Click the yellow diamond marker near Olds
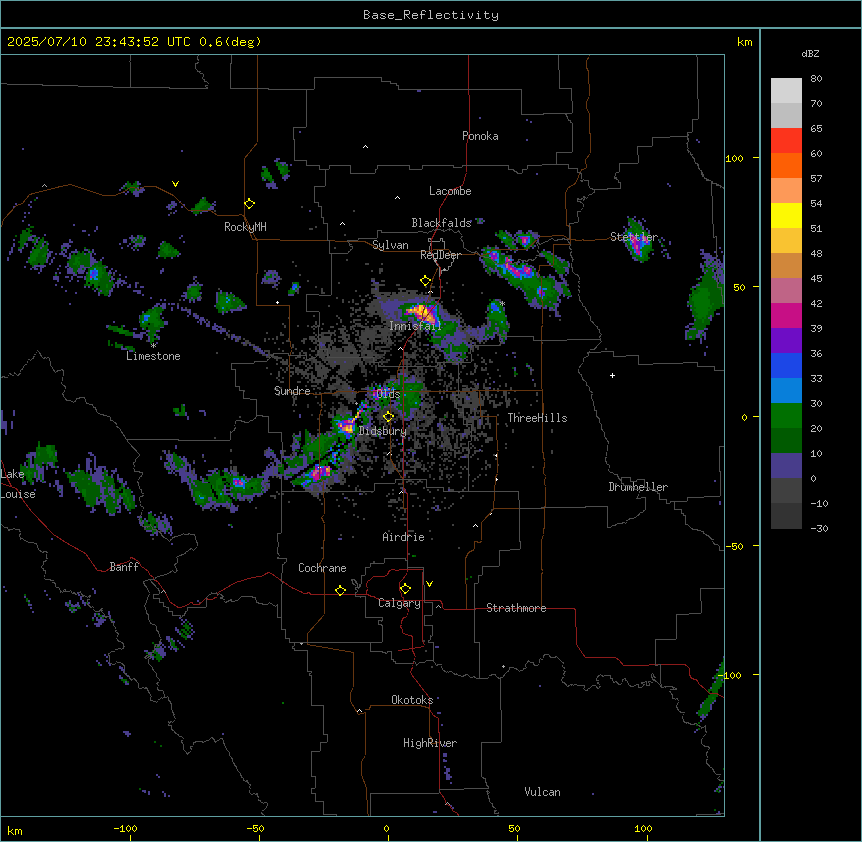Image resolution: width=862 pixels, height=842 pixels. point(388,417)
